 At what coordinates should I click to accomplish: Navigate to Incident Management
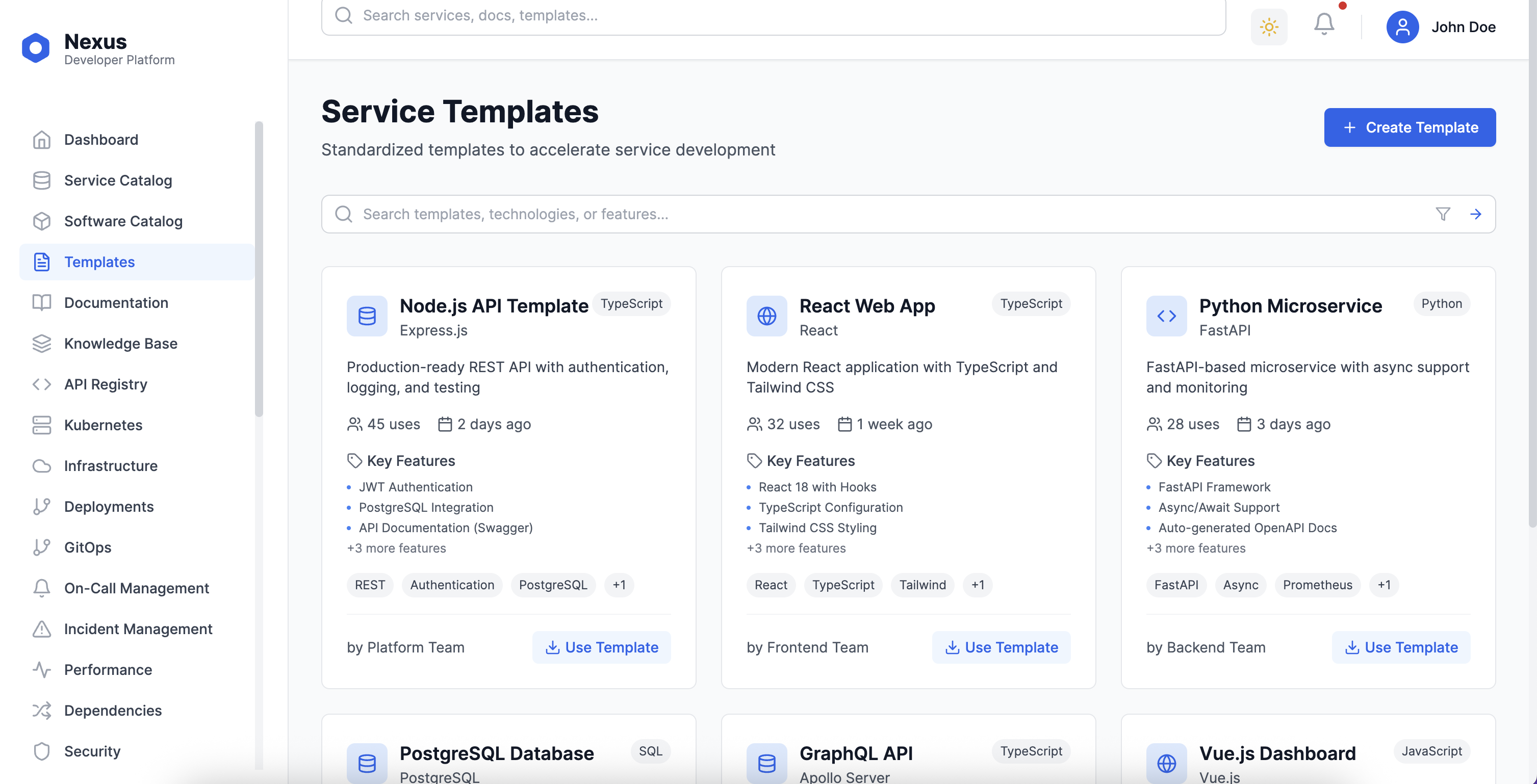138,629
